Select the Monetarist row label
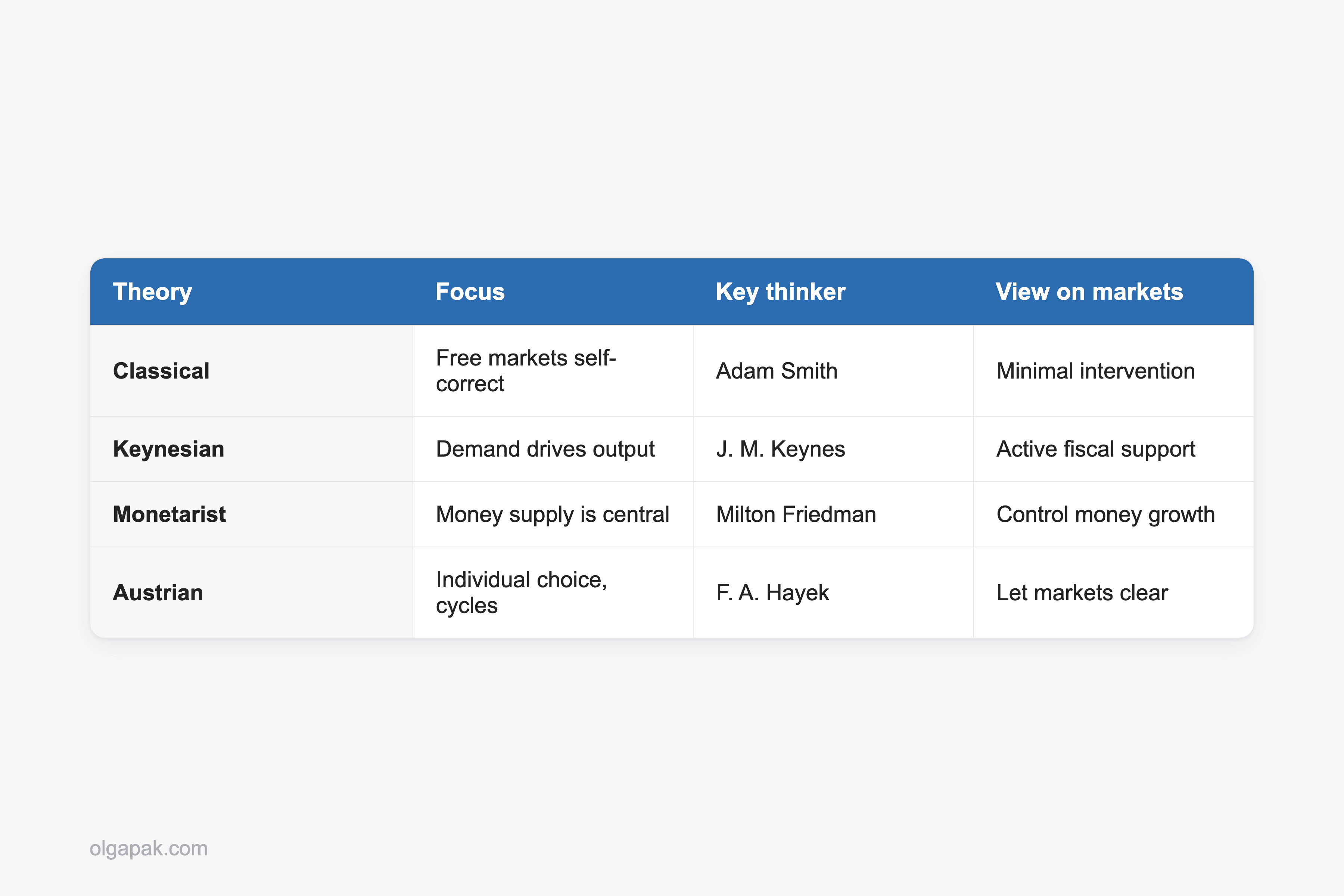The width and height of the screenshot is (1344, 896). [169, 514]
